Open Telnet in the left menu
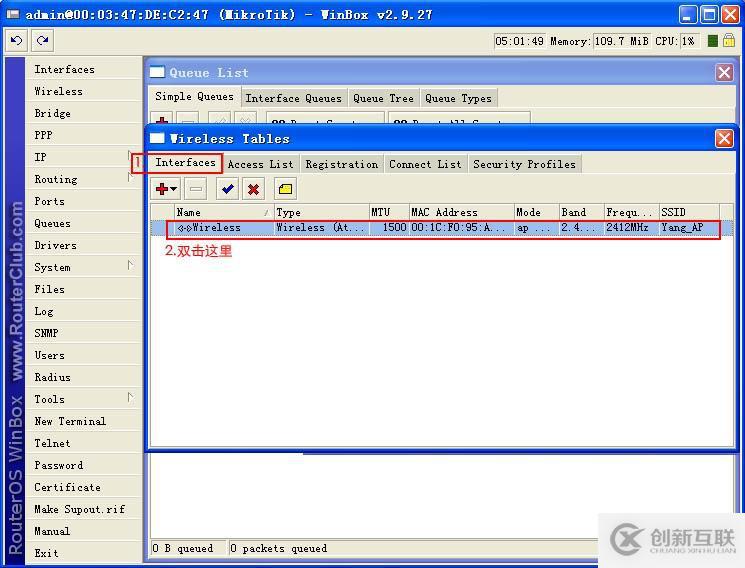This screenshot has width=745, height=568. coord(84,443)
